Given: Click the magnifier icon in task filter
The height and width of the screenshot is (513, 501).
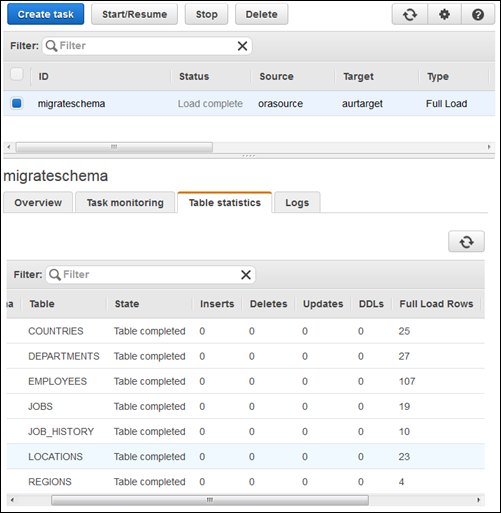Looking at the screenshot, I should [51, 46].
